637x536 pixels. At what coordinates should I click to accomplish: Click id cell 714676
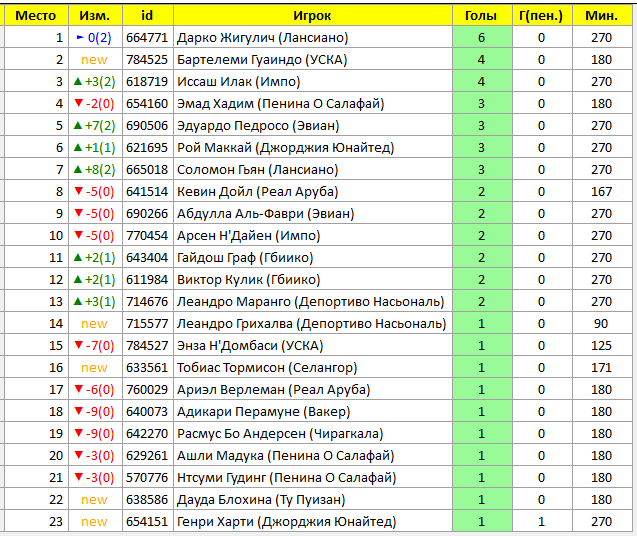pos(147,302)
